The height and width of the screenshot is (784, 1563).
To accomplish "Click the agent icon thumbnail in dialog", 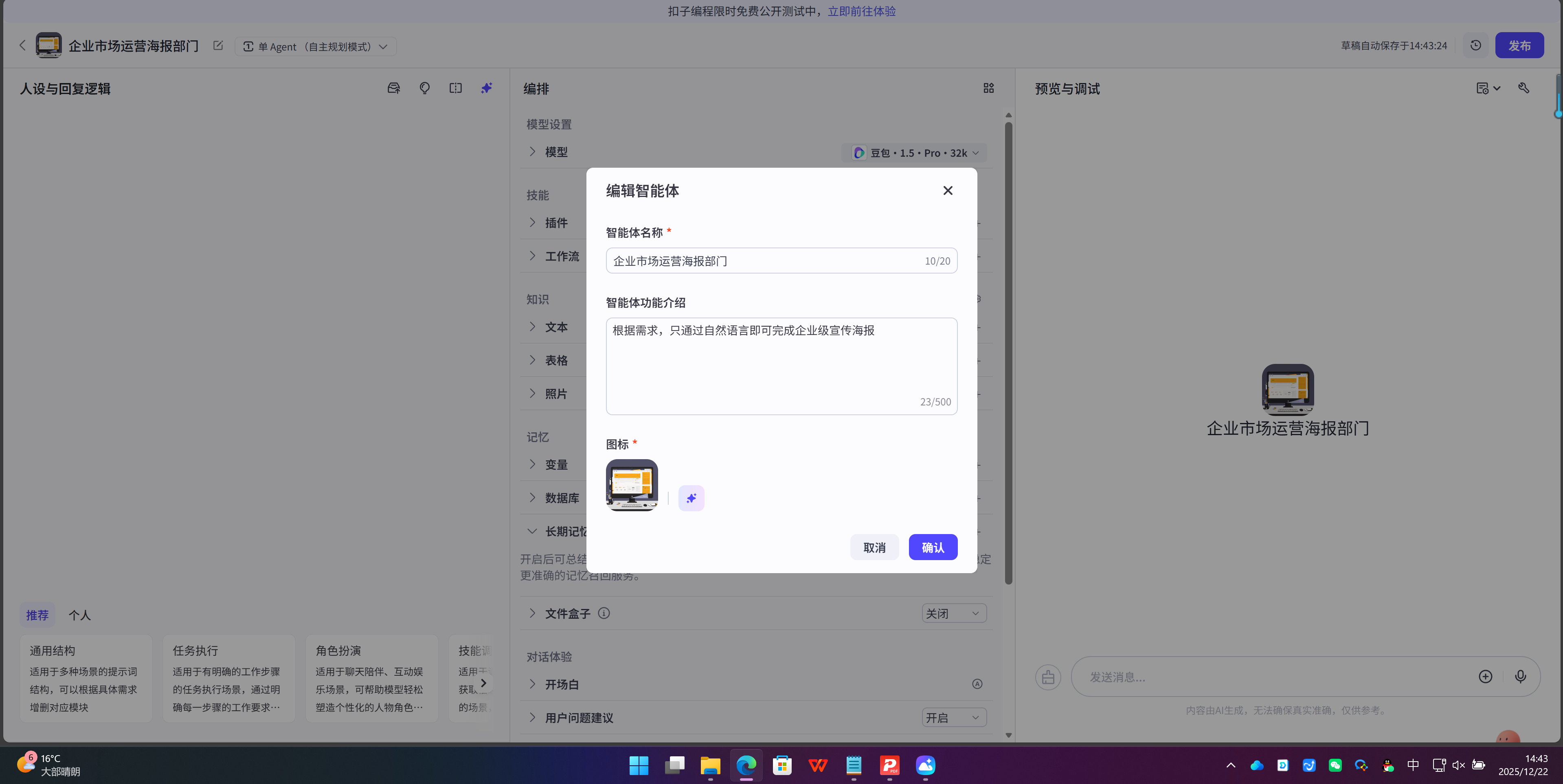I will (632, 484).
